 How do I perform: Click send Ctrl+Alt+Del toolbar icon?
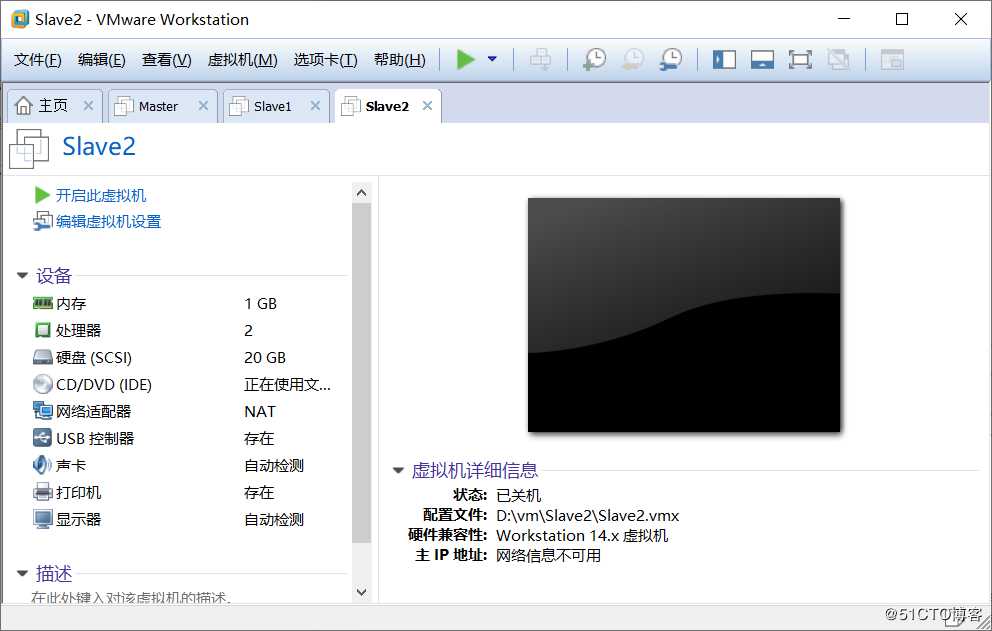click(x=540, y=59)
